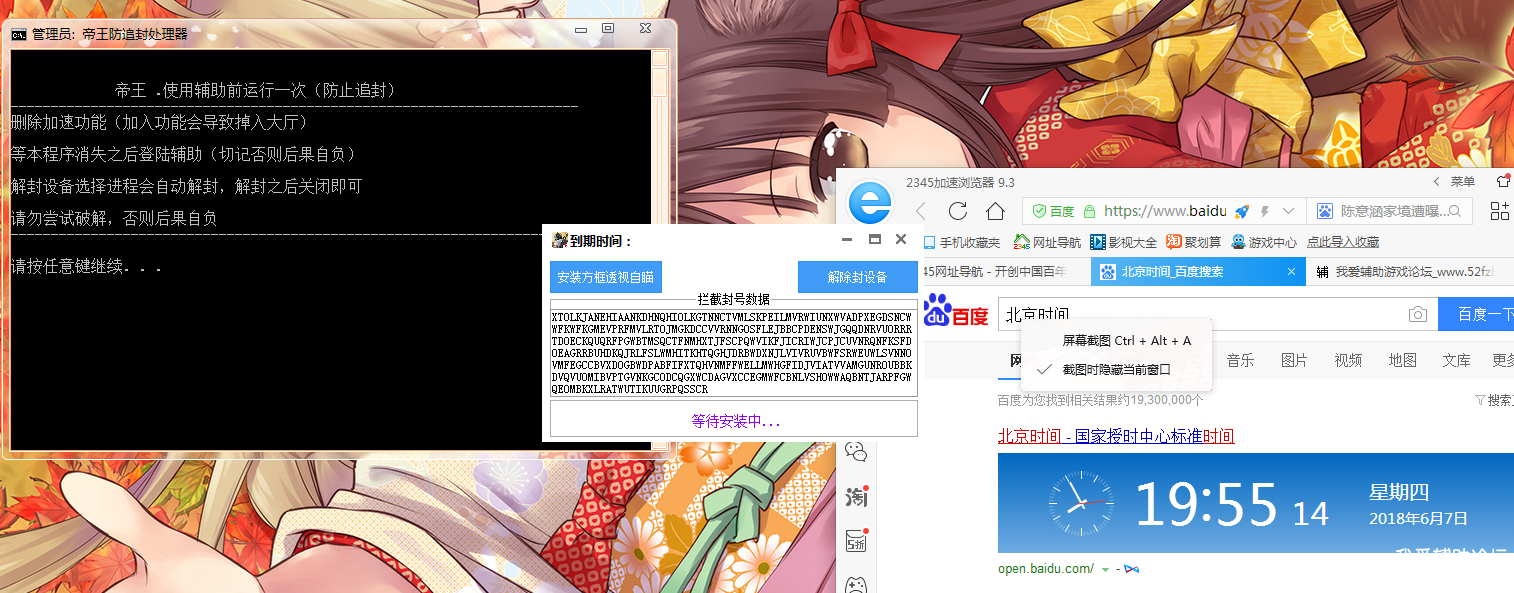This screenshot has width=1514, height=593.
Task: Click the open.baidu.com source link
Action: click(x=1046, y=568)
